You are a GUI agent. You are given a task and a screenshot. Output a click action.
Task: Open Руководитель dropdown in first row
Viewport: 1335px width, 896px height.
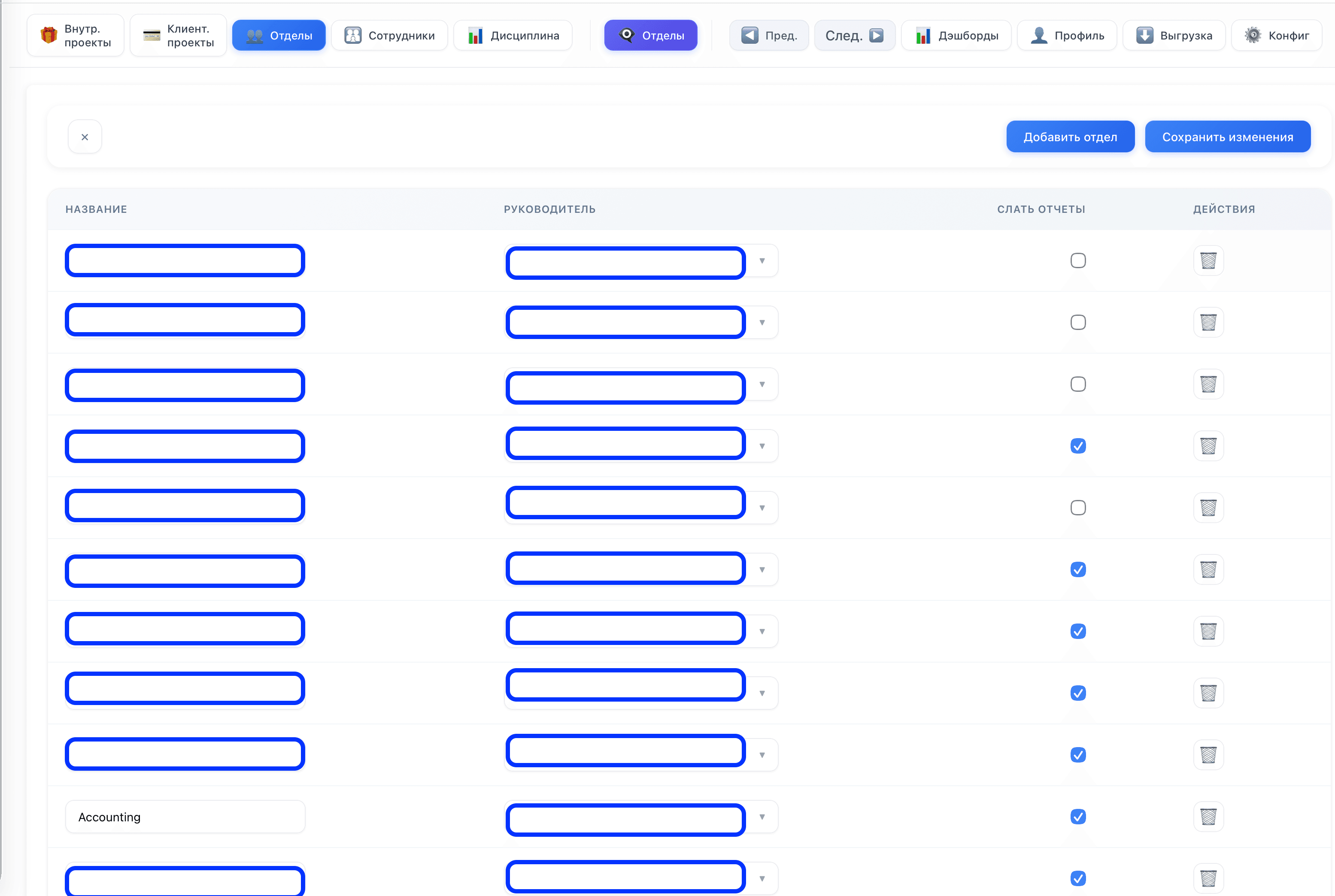pyautogui.click(x=762, y=260)
